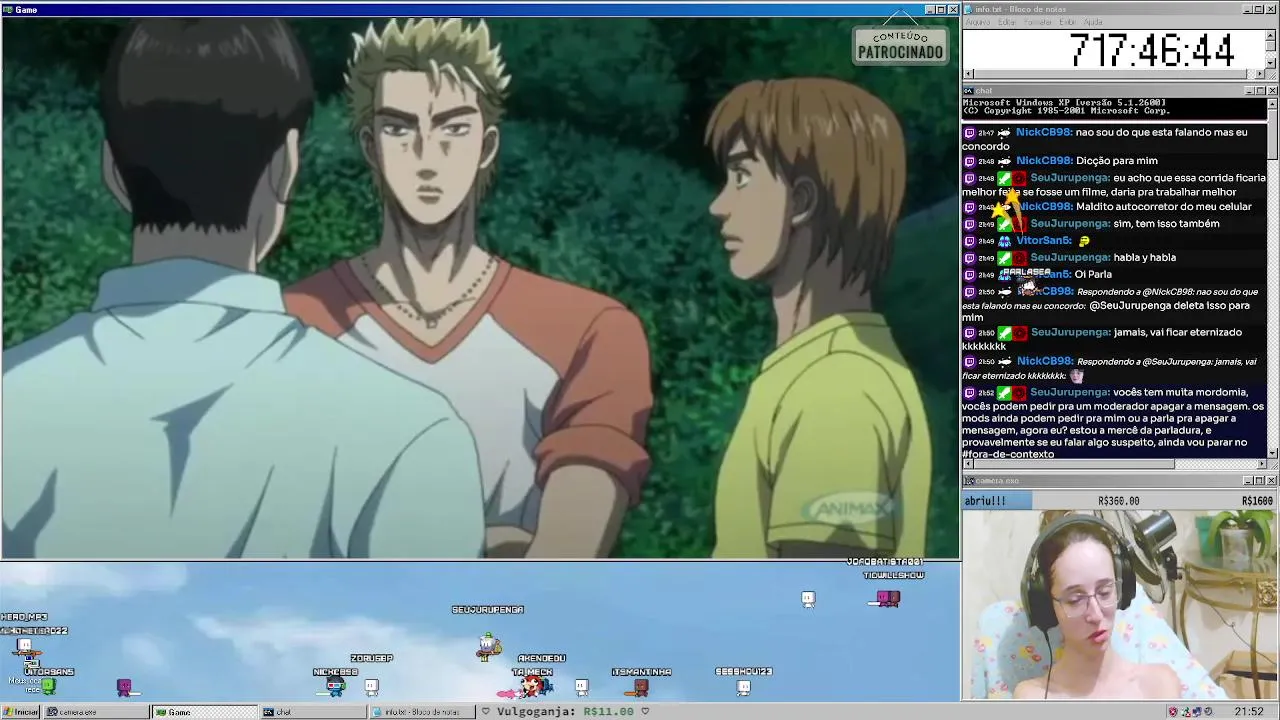Screen dimensions: 1280x720
Task: Switch to chat taskbar button
Action: coord(312,712)
